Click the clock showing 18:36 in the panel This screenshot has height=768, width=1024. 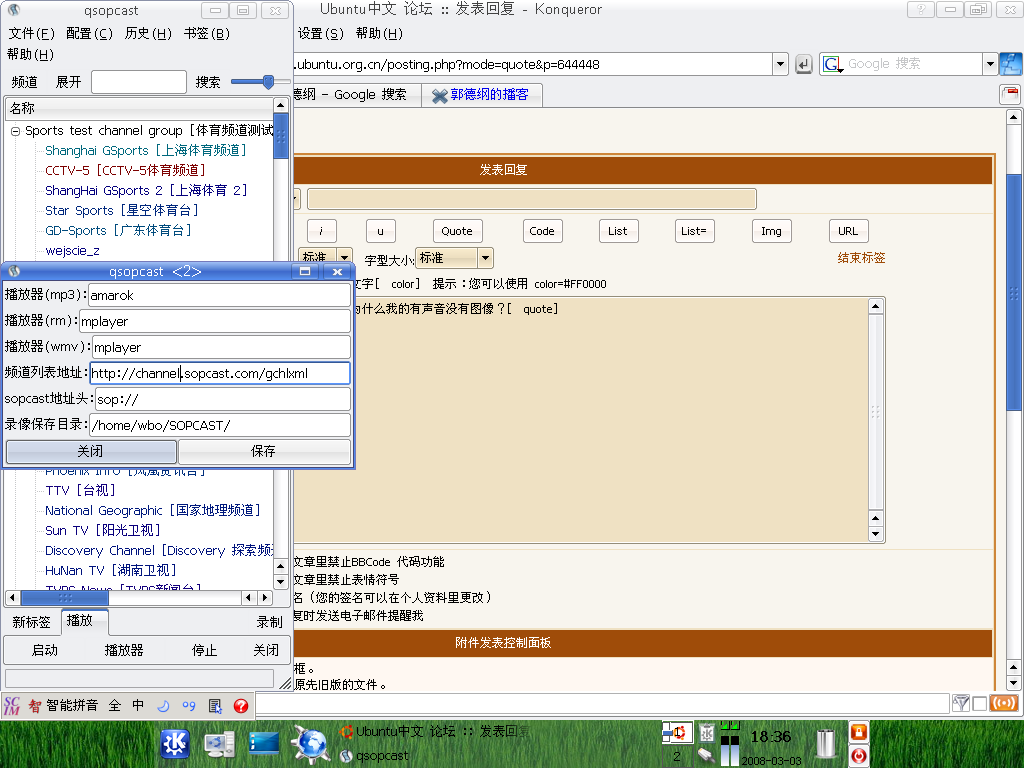[x=771, y=737]
